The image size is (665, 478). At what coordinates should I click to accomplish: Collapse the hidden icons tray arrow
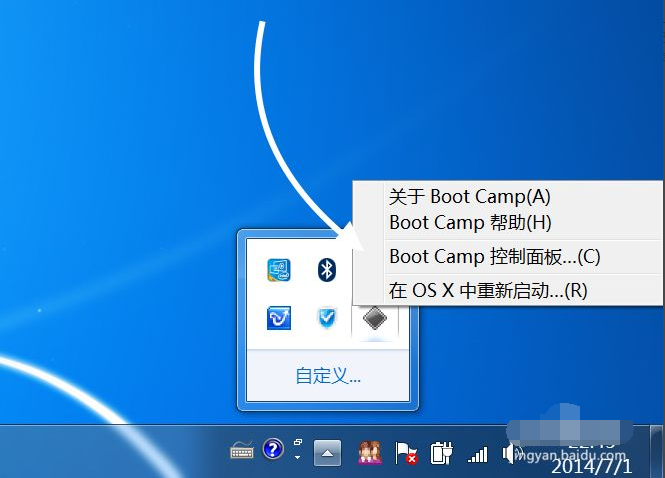pos(327,453)
